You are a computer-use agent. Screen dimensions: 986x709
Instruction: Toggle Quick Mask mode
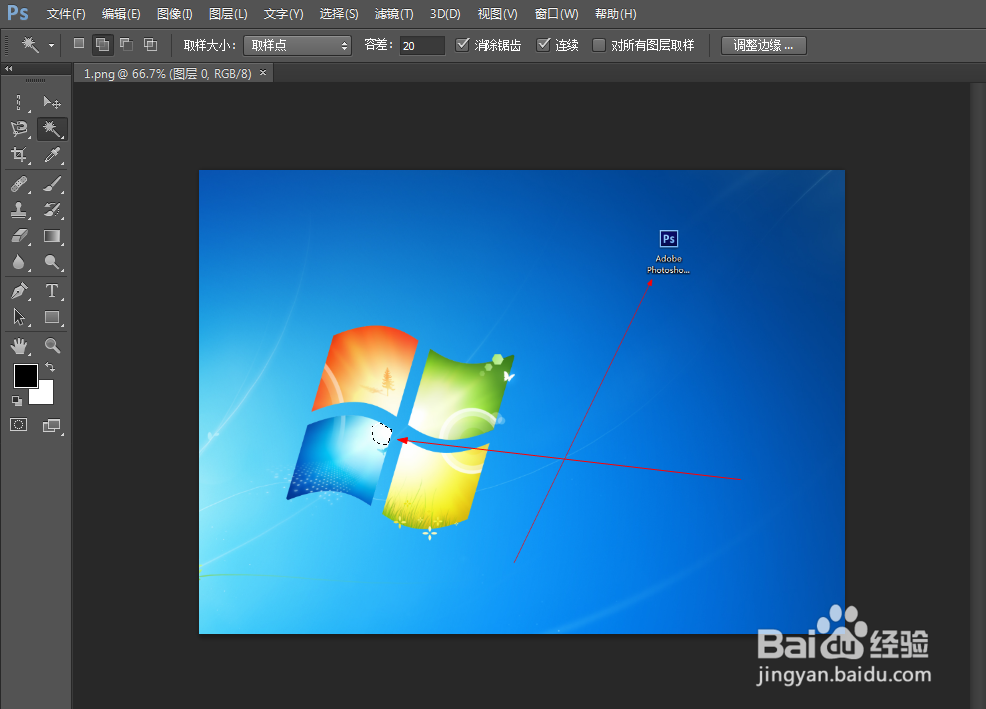pos(19,425)
